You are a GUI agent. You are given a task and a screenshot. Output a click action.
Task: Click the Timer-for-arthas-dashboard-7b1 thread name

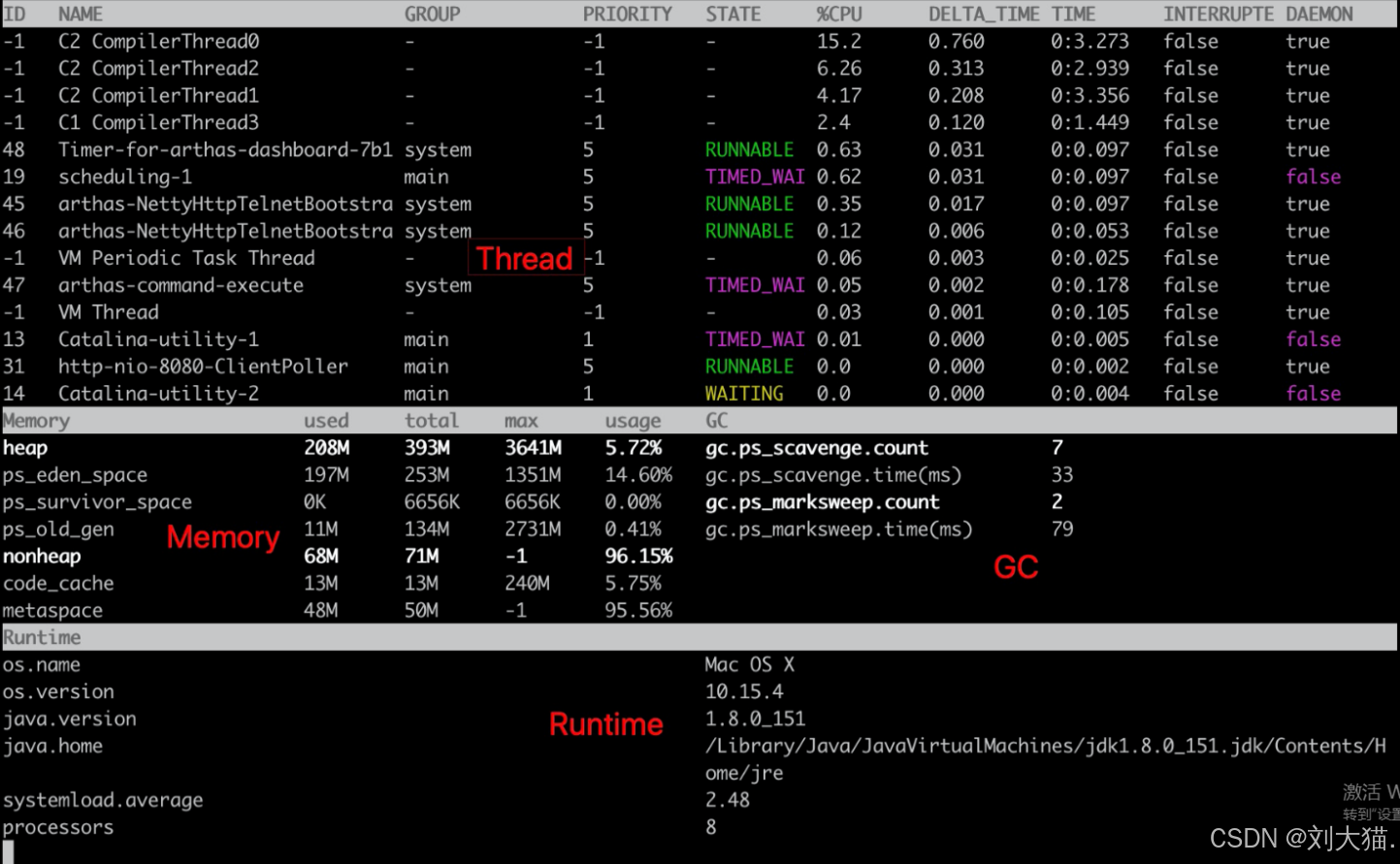tap(225, 150)
